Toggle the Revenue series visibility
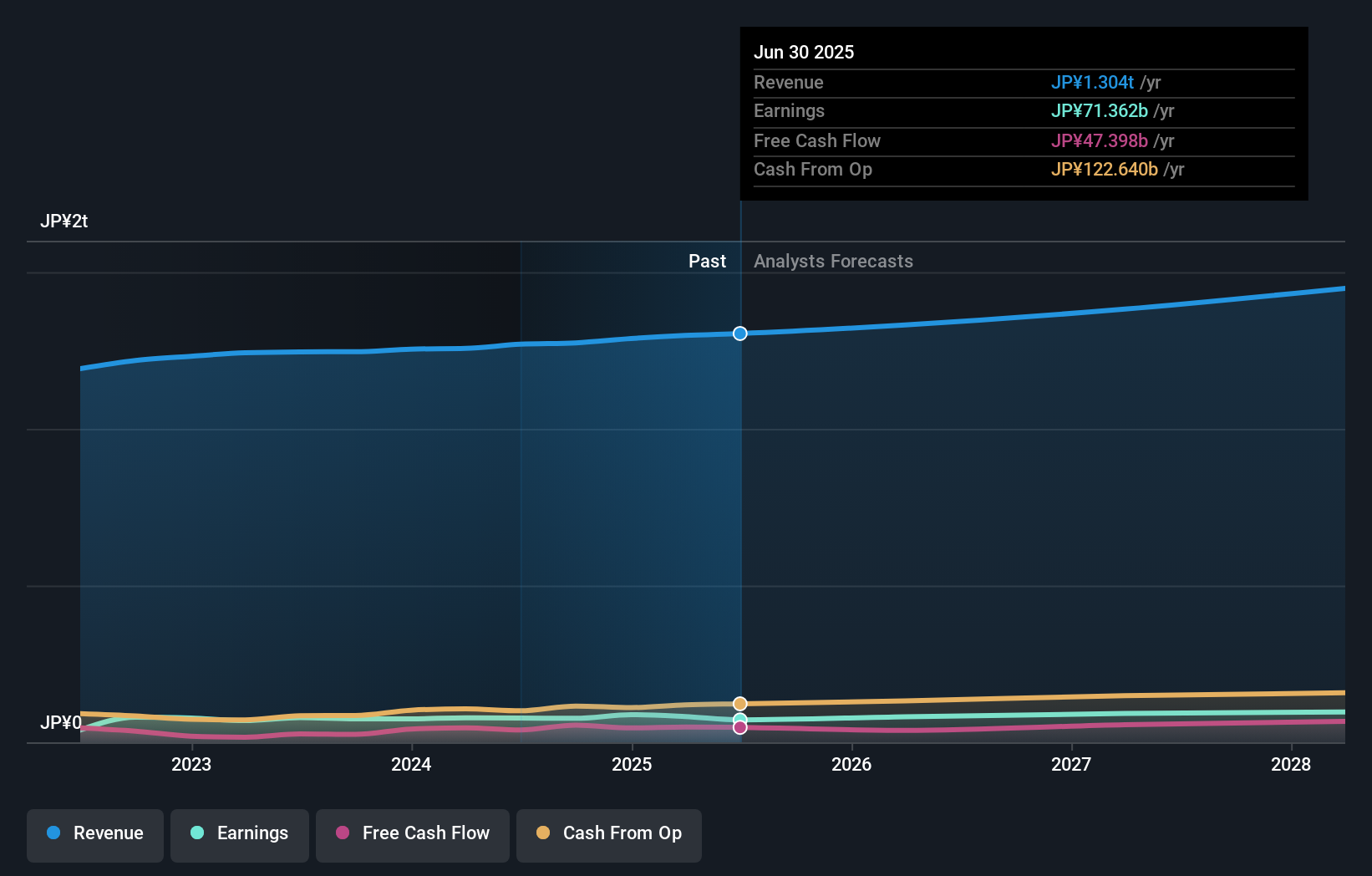 pos(94,835)
